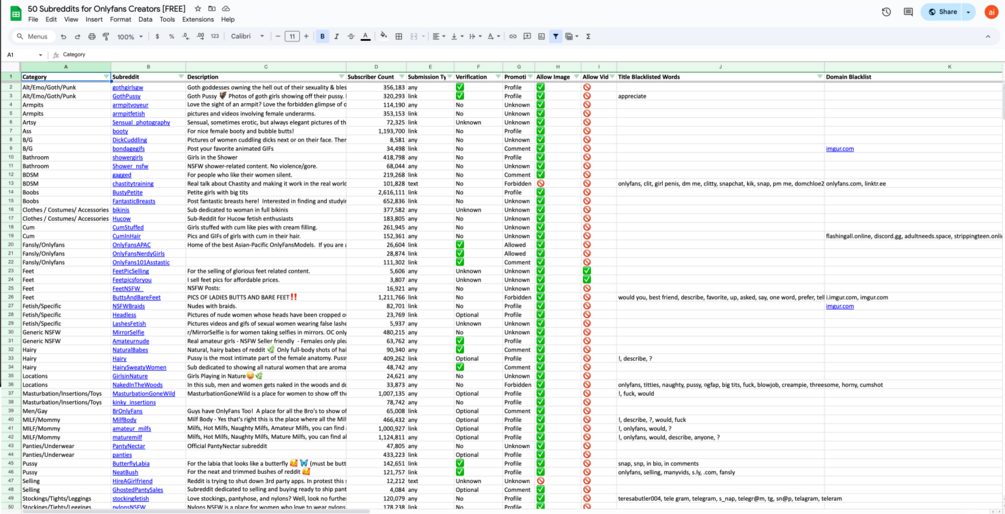This screenshot has width=1005, height=514.
Task: Toggle the filter funnel button
Action: 556,37
